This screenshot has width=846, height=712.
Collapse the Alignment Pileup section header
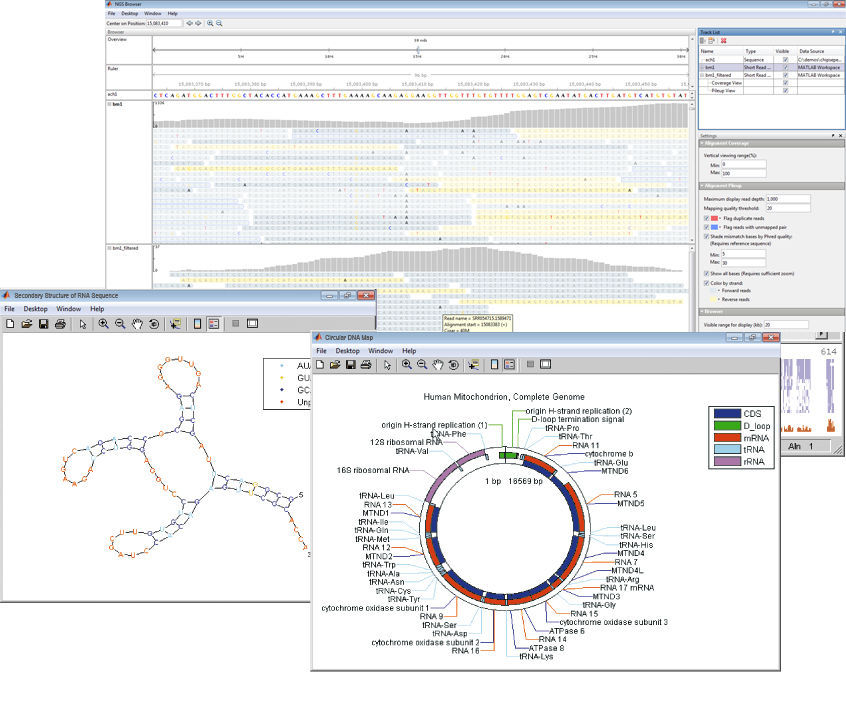(702, 185)
